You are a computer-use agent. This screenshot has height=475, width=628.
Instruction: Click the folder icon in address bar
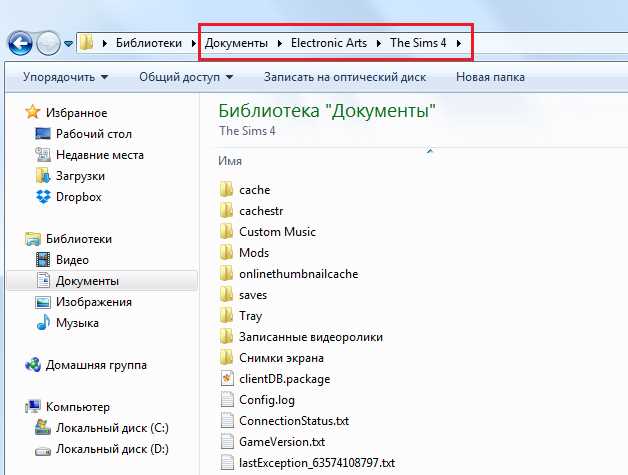click(86, 42)
